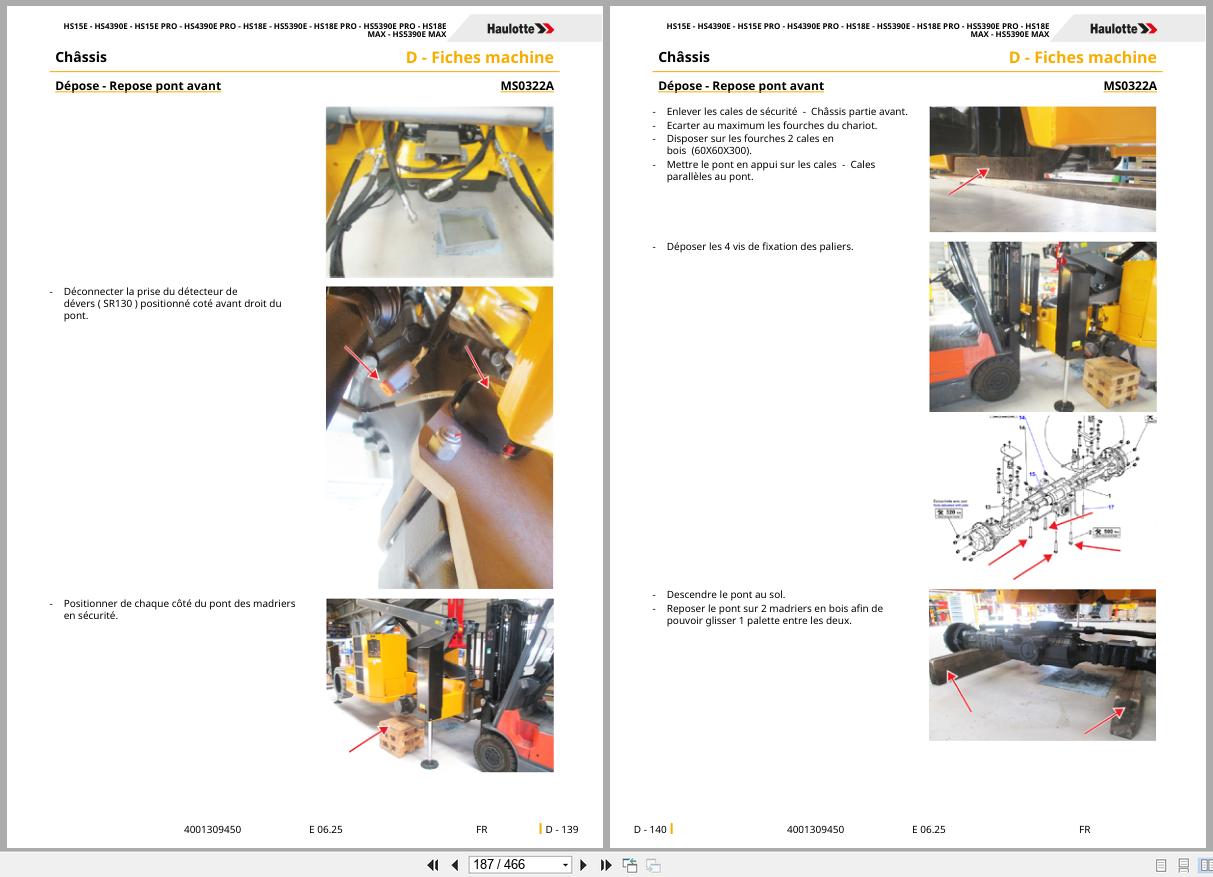Viewport: 1213px width, 877px height.
Task: Click the model list header on left page
Action: tap(255, 30)
